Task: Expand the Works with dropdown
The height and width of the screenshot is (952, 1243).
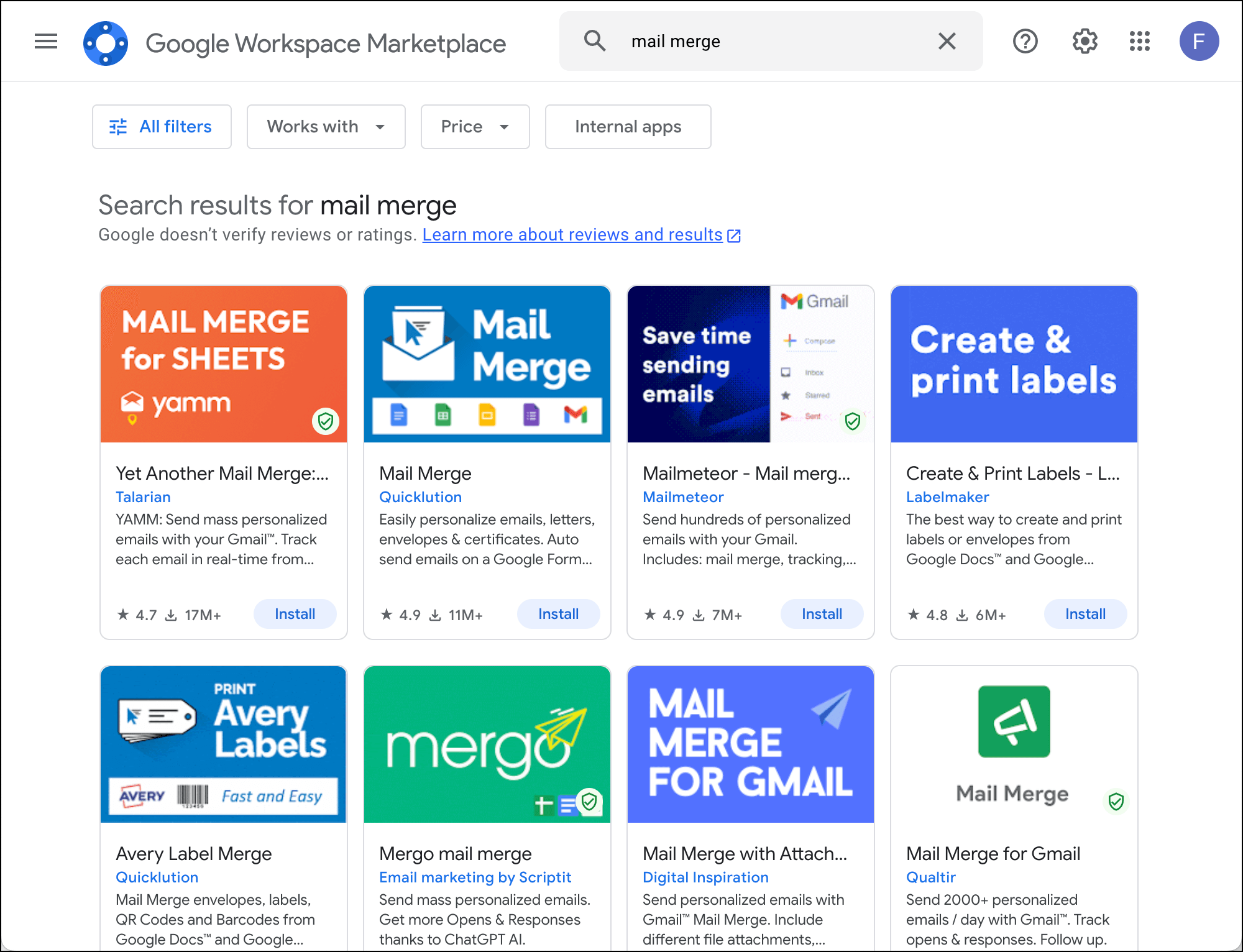Action: tap(326, 127)
